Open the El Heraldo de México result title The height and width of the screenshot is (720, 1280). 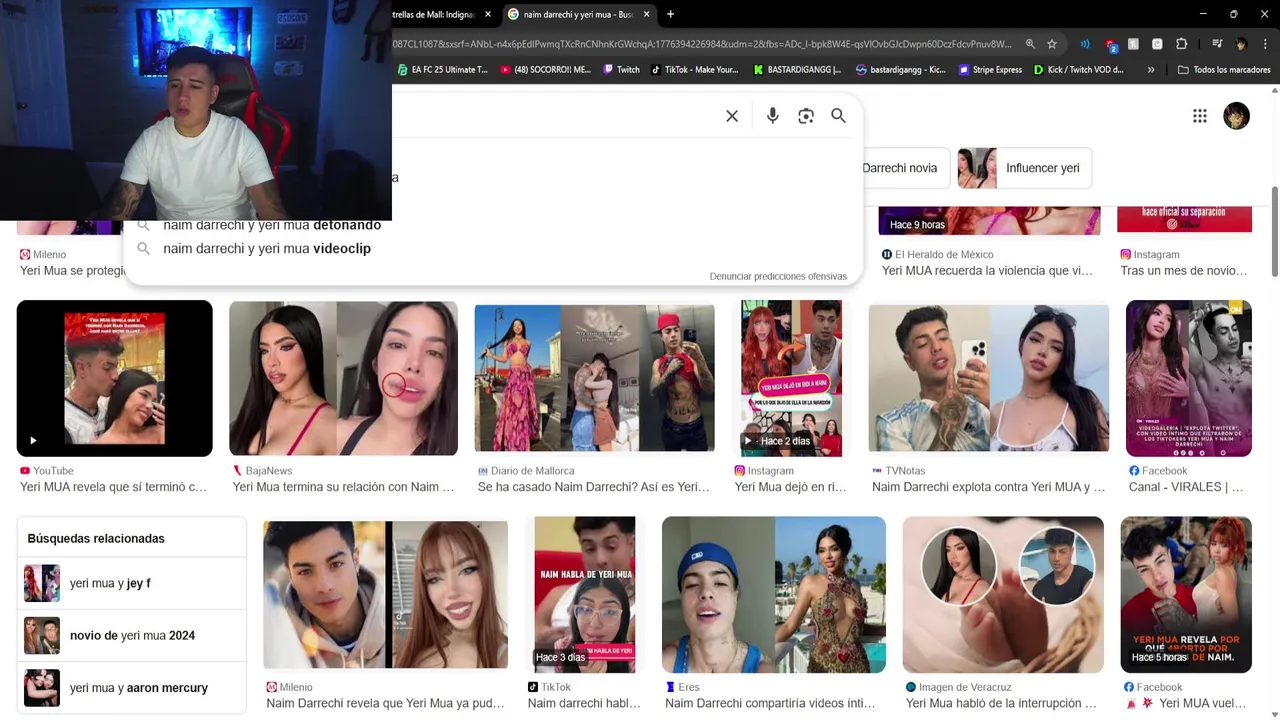click(987, 271)
